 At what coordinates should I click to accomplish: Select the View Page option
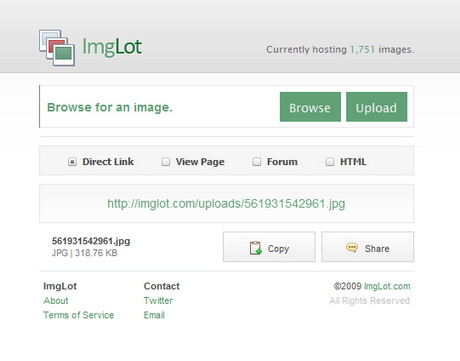pyautogui.click(x=166, y=162)
